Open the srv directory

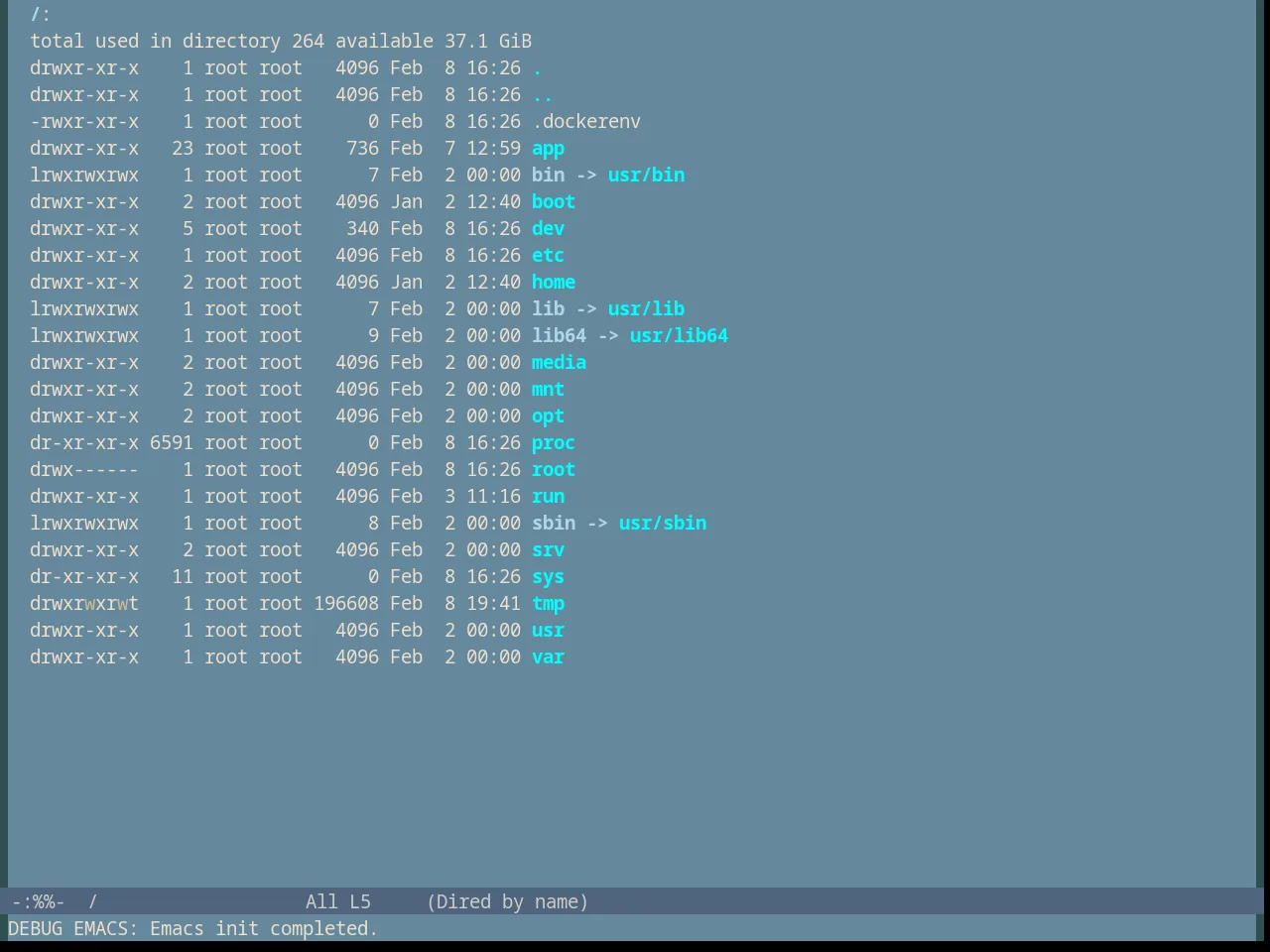[548, 550]
